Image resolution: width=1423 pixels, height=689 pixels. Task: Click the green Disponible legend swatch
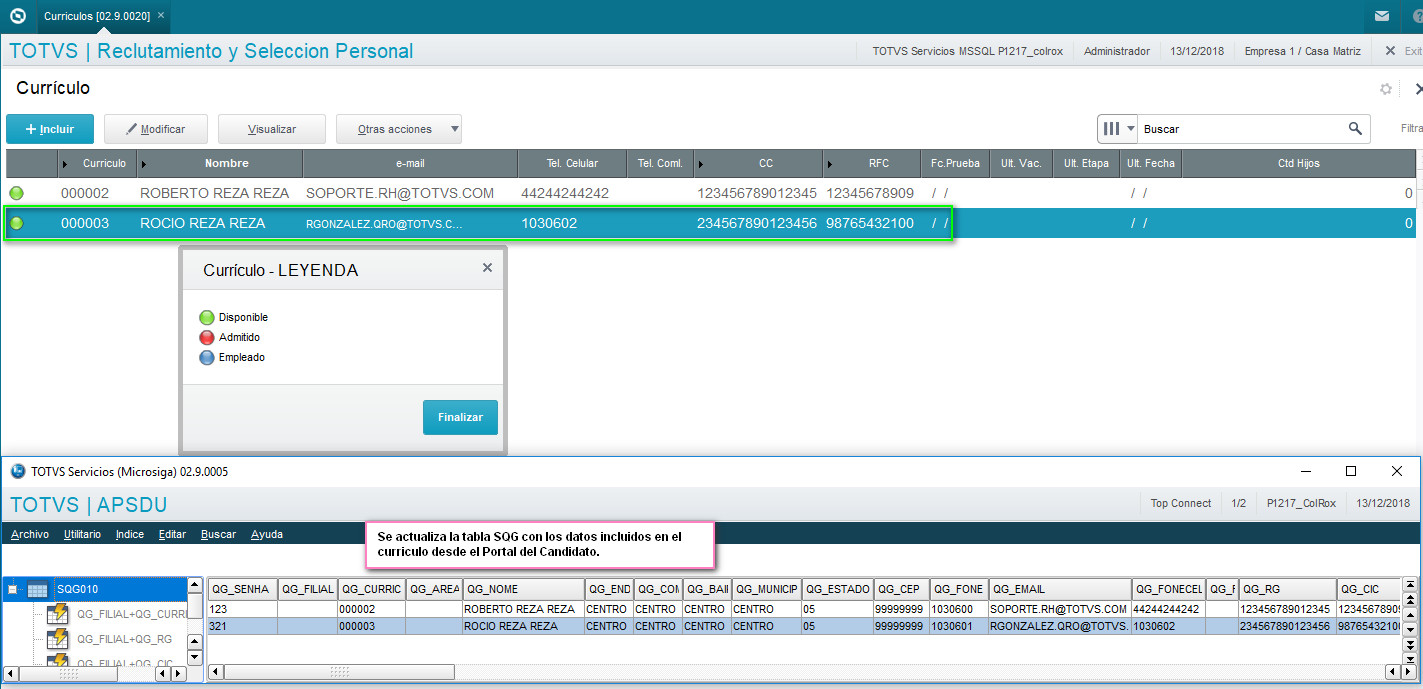coord(206,317)
